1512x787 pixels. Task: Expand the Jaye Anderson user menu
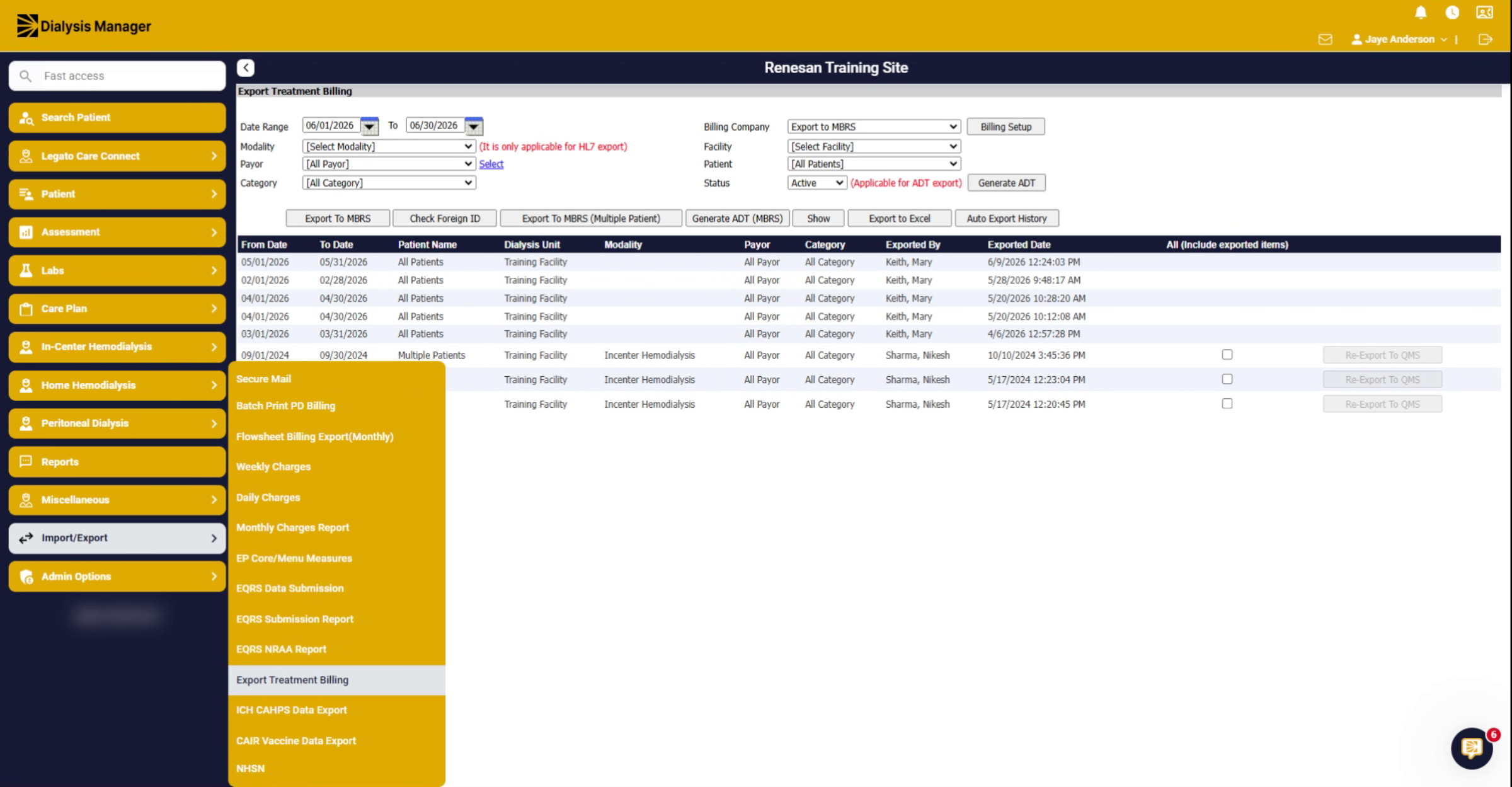point(1399,39)
